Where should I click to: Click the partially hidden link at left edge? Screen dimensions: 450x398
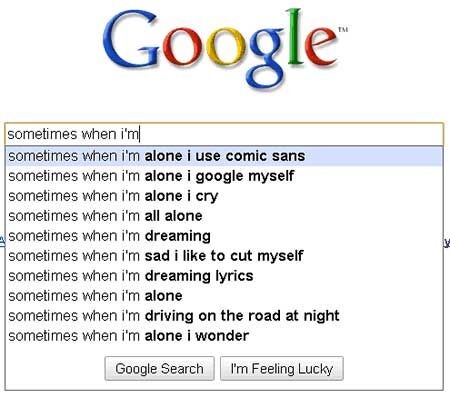tap(2, 241)
